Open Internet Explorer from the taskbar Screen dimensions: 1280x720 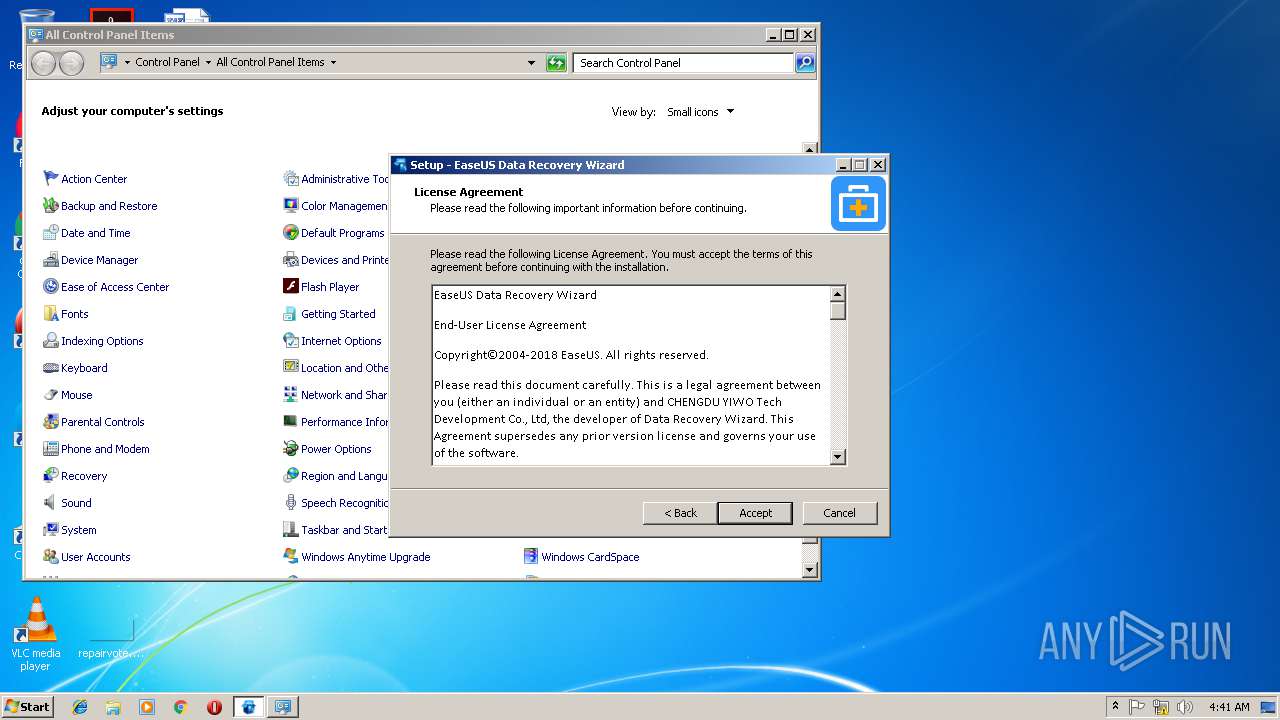click(x=80, y=707)
